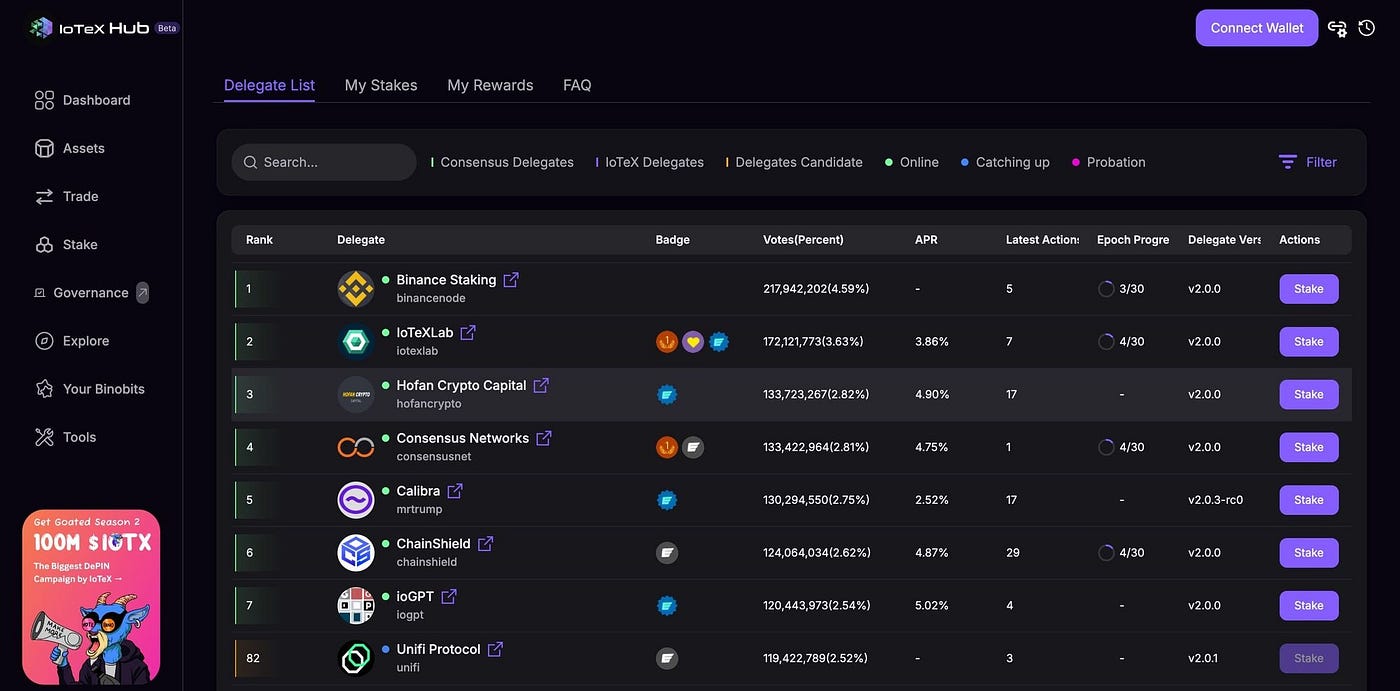This screenshot has width=1400, height=691.
Task: Click Hofan Crypto Capital's blue badge icon
Action: [667, 394]
